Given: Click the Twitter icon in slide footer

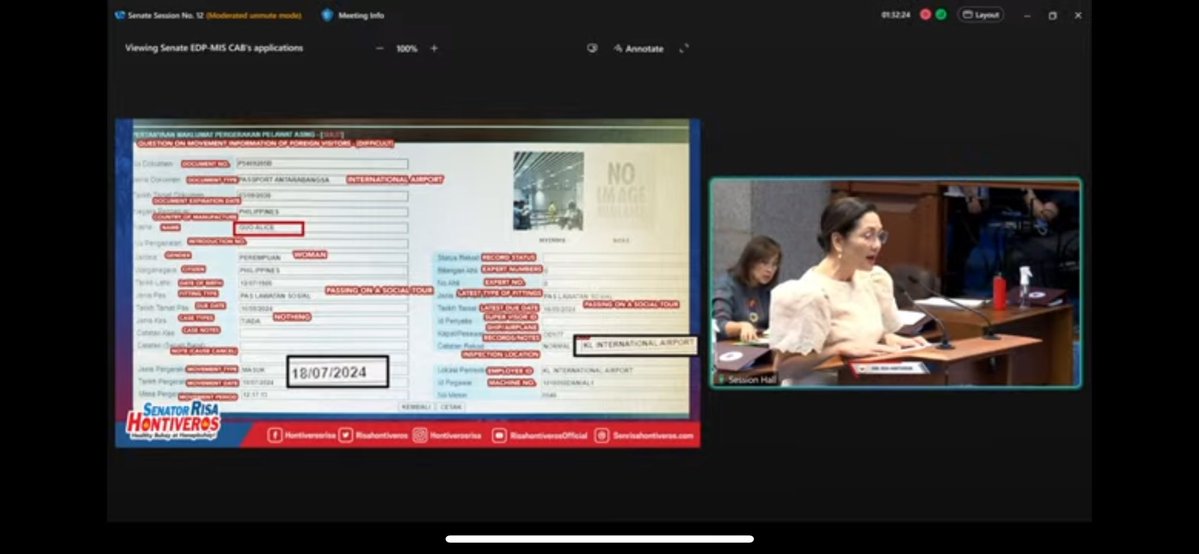Looking at the screenshot, I should (x=346, y=435).
